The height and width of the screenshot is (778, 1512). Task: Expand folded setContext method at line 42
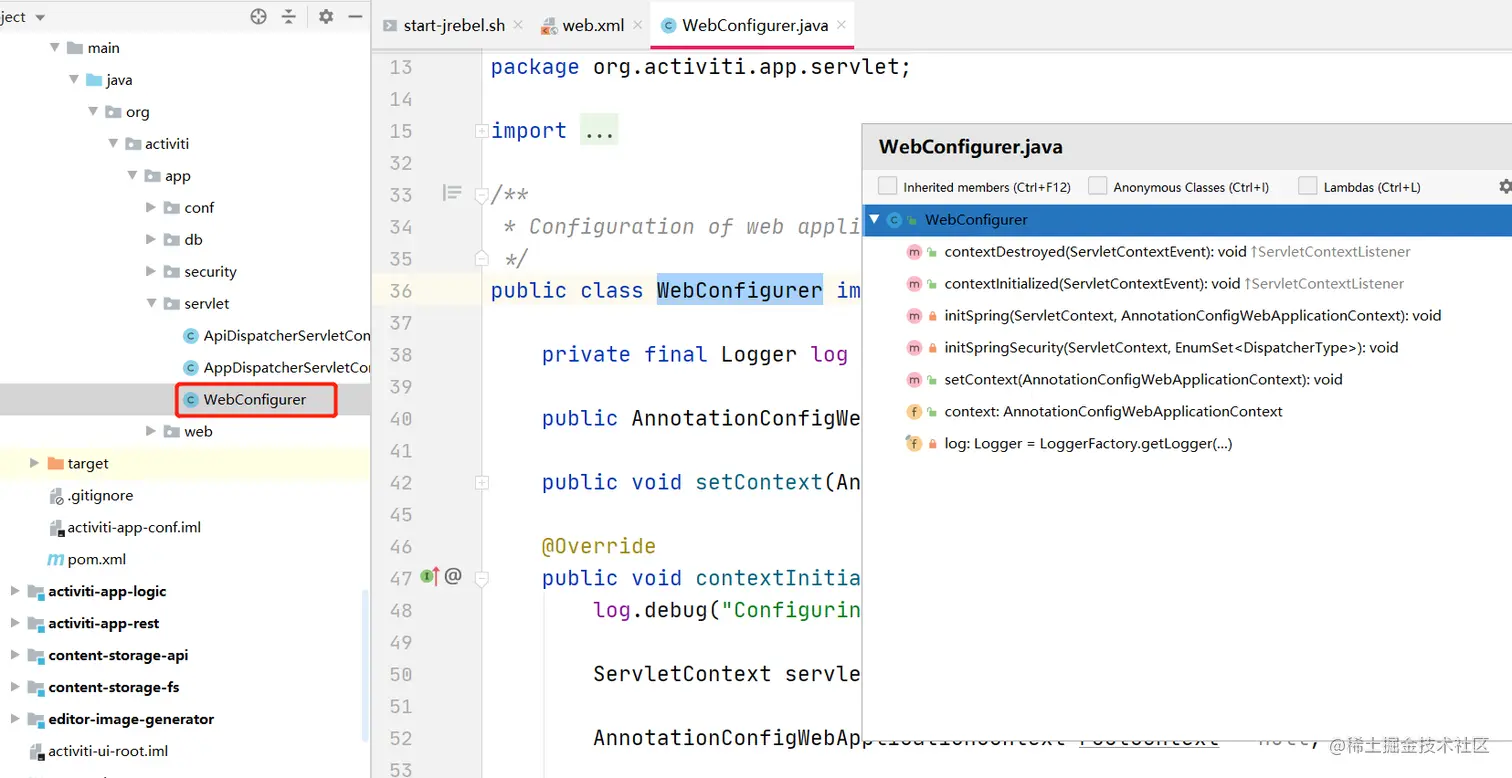click(x=482, y=483)
